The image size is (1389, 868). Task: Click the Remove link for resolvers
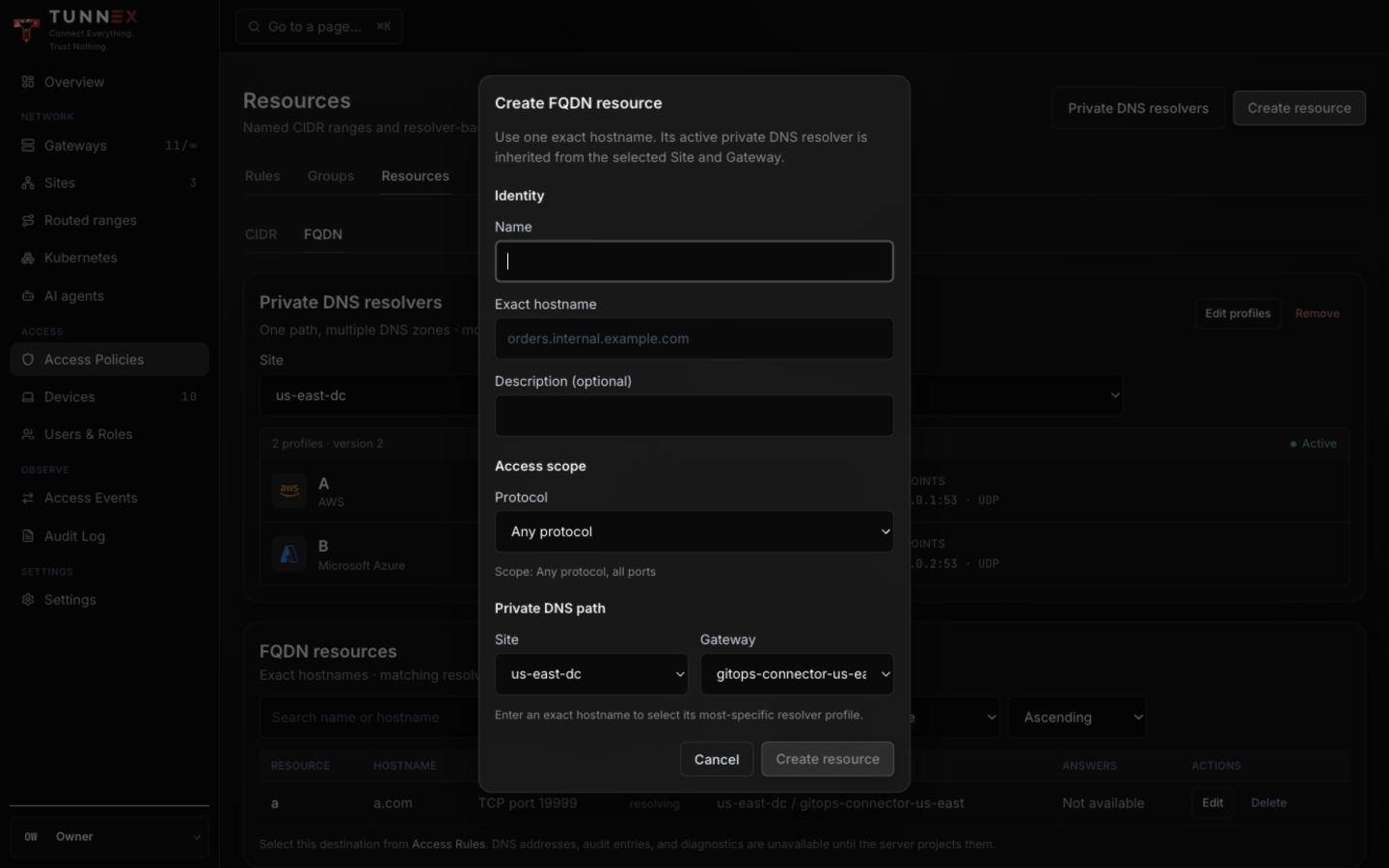point(1317,313)
